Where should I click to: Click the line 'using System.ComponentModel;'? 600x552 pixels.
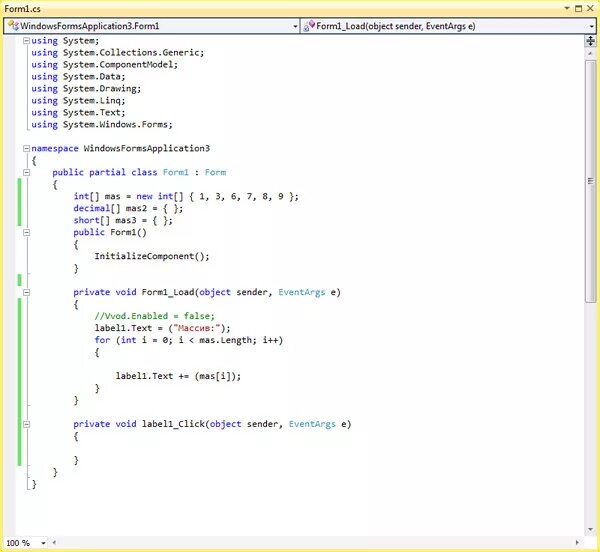[104, 65]
